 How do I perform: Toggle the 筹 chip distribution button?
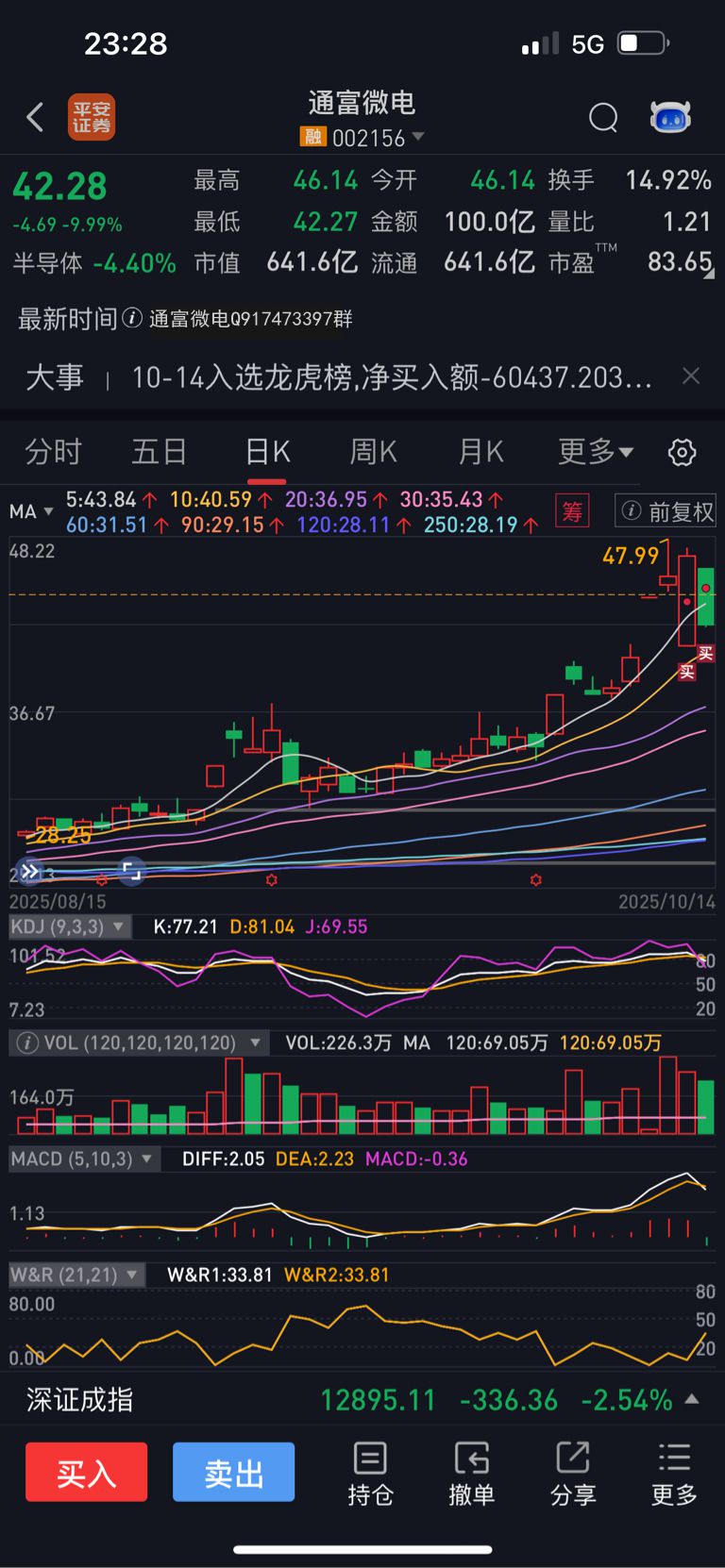[x=572, y=511]
